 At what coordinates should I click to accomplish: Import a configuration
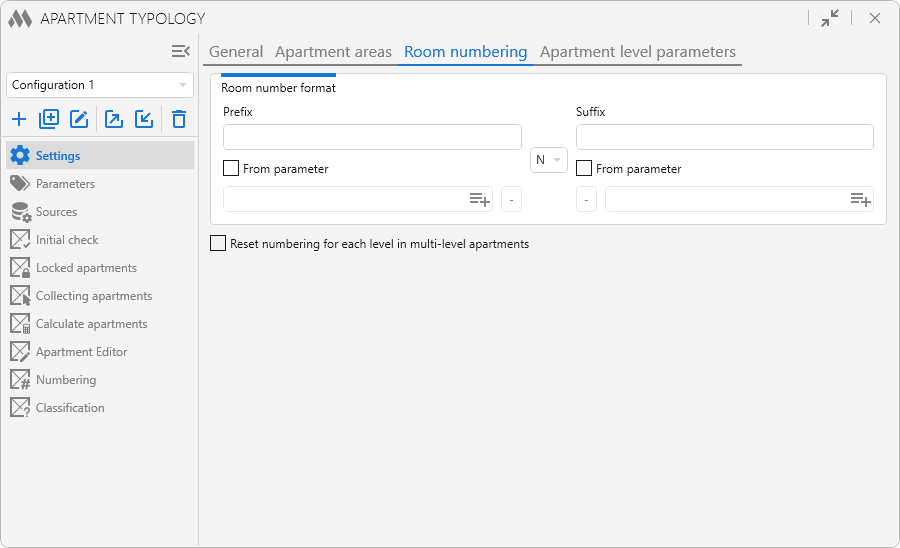tap(144, 120)
